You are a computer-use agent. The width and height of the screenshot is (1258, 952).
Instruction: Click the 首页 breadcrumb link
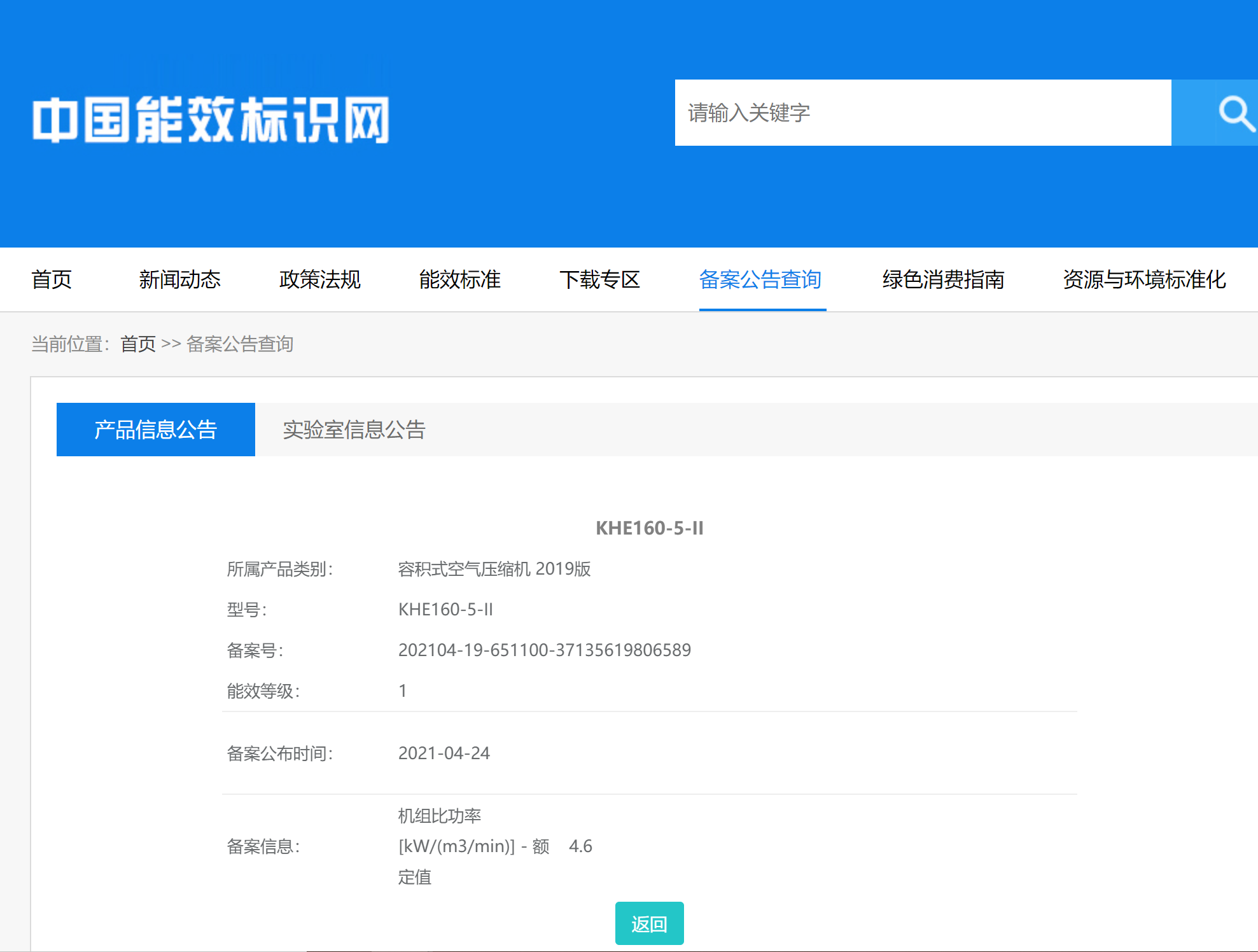pyautogui.click(x=138, y=344)
